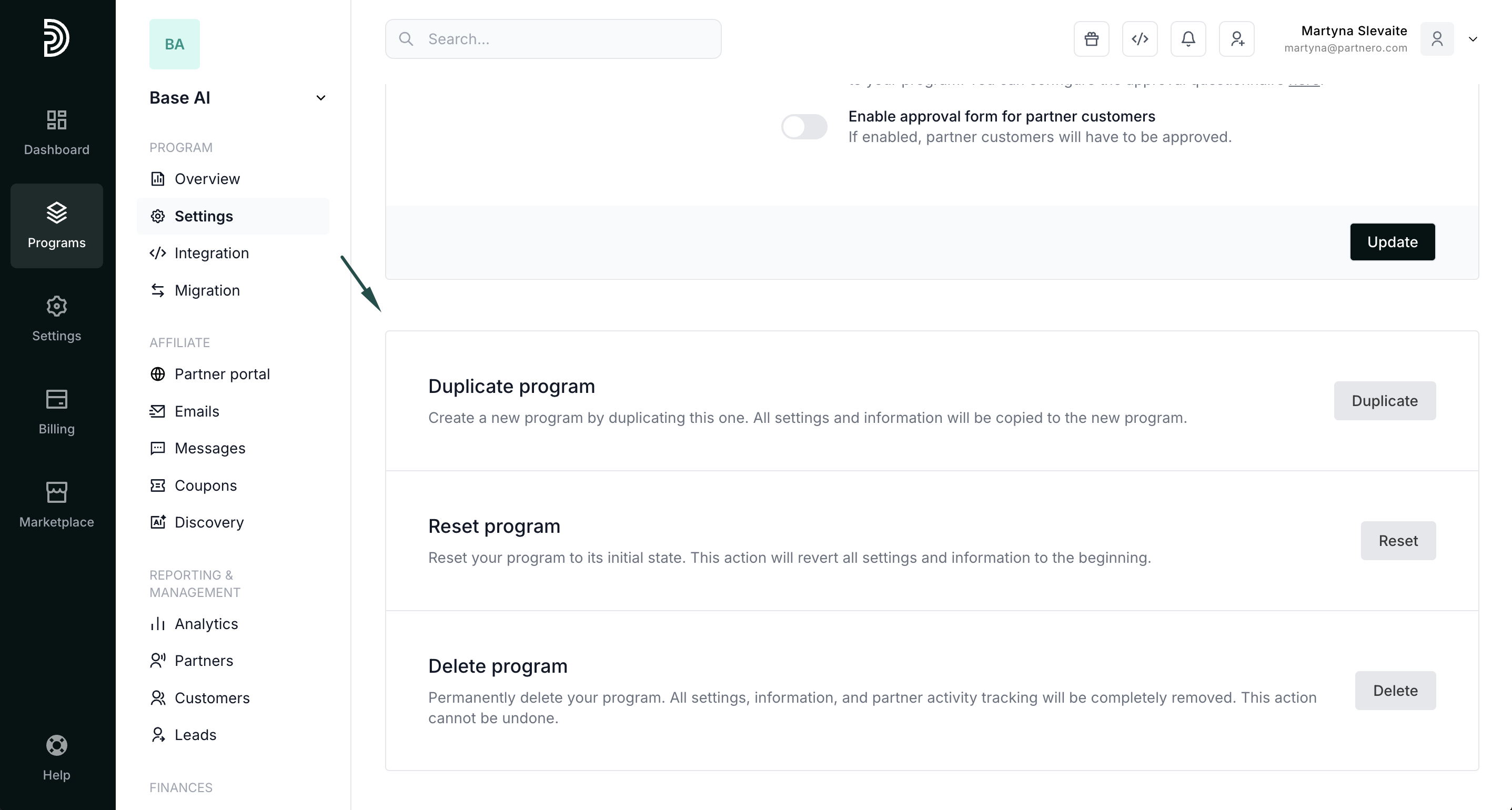Click the gift box icon in header
Screen dimensions: 1512x810
(1091, 39)
